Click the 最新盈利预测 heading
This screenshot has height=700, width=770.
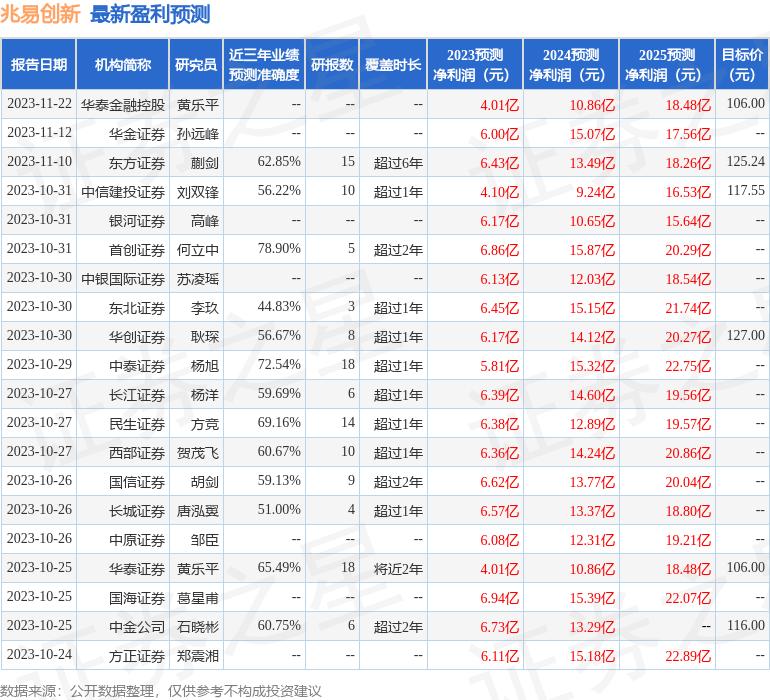click(x=150, y=14)
